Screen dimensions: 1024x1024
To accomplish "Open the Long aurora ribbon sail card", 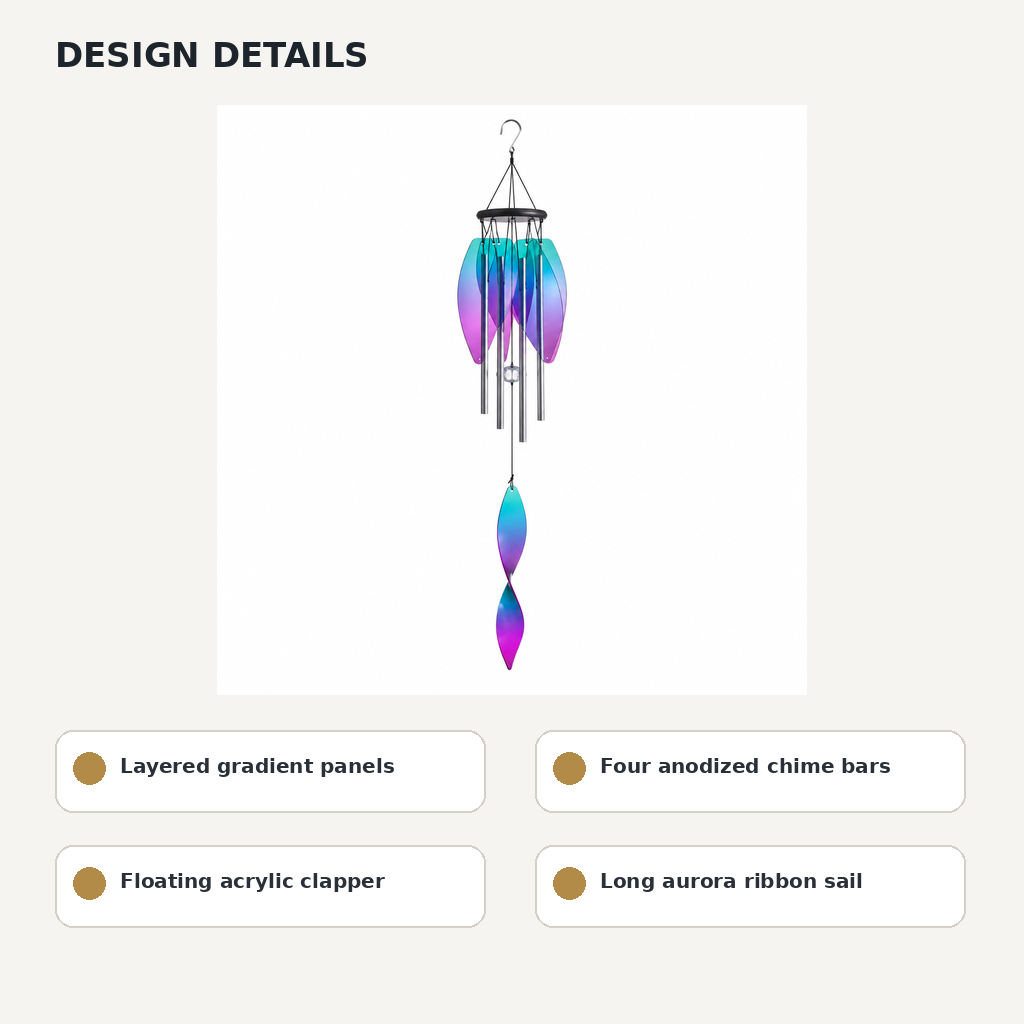I will [750, 886].
